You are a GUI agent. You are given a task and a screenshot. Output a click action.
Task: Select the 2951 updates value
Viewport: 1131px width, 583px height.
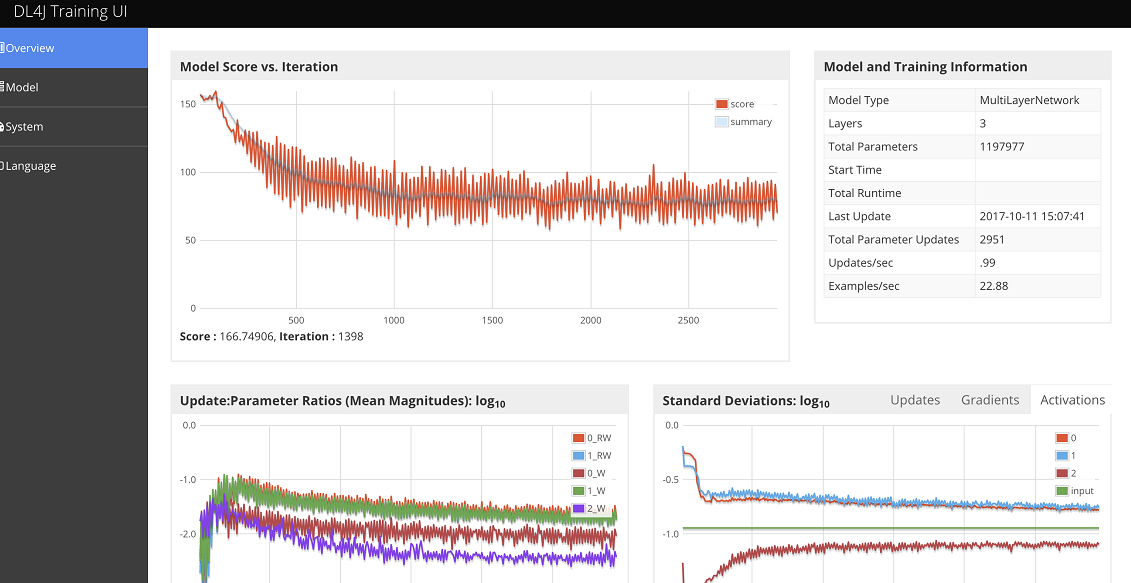[x=992, y=240]
